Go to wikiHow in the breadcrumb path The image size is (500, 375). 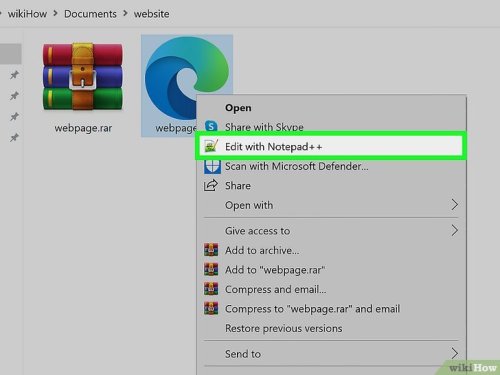[x=27, y=14]
